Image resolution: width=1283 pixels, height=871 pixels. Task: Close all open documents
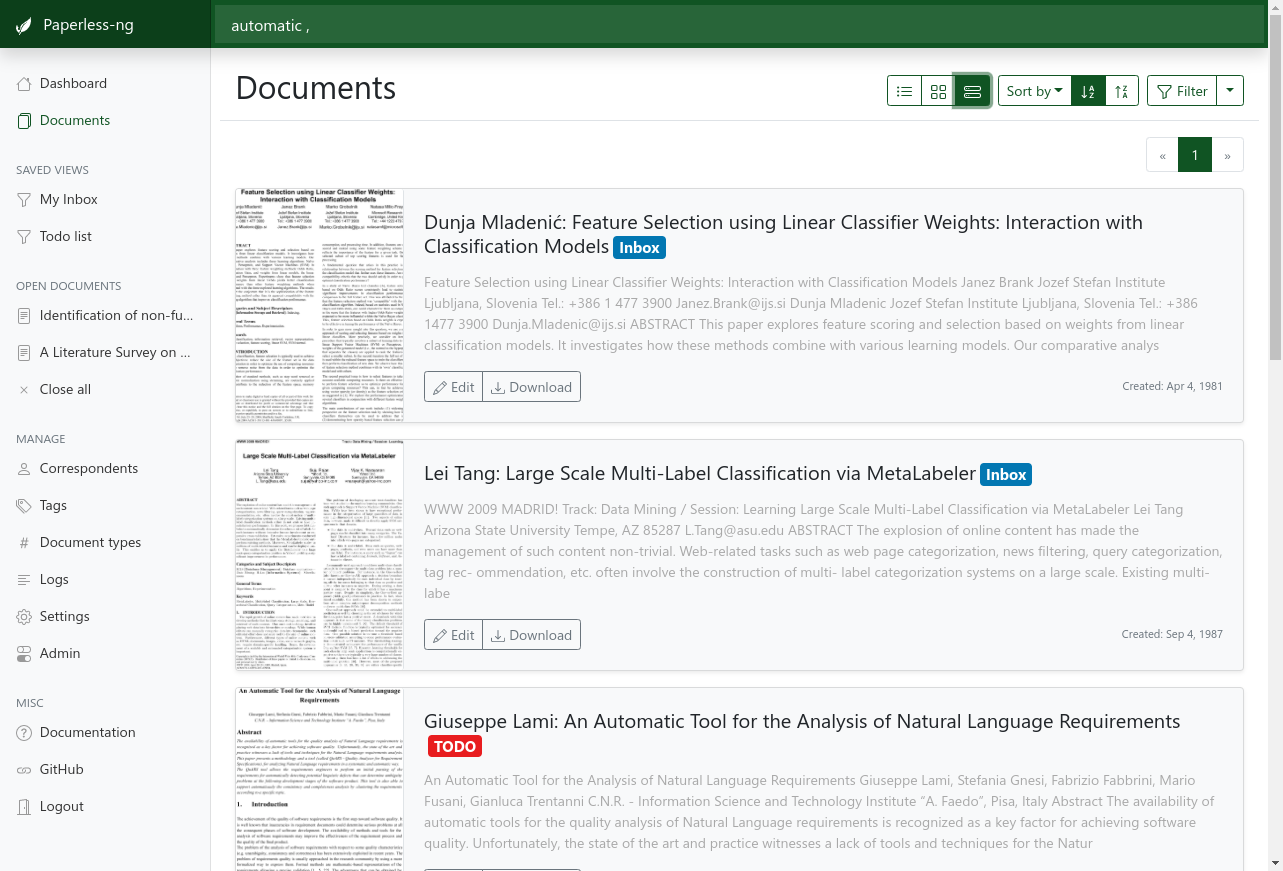(x=65, y=389)
